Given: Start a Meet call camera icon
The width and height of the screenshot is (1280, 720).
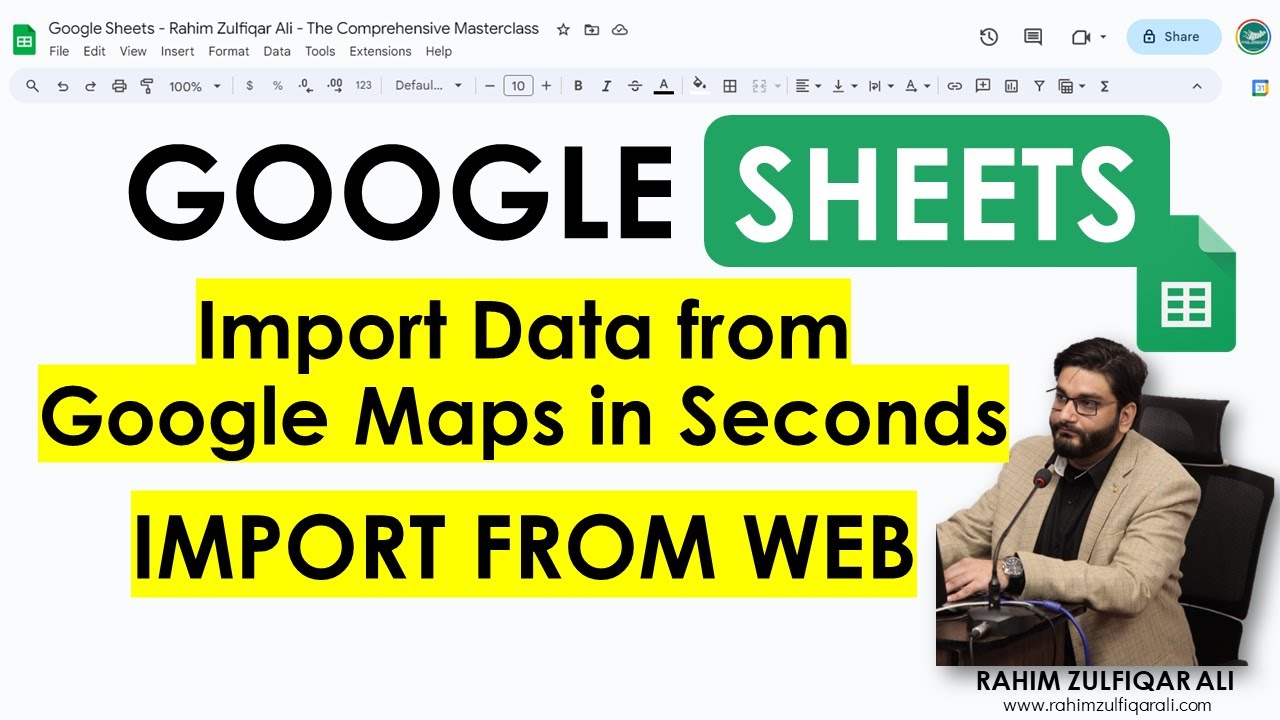Looking at the screenshot, I should (x=1080, y=37).
